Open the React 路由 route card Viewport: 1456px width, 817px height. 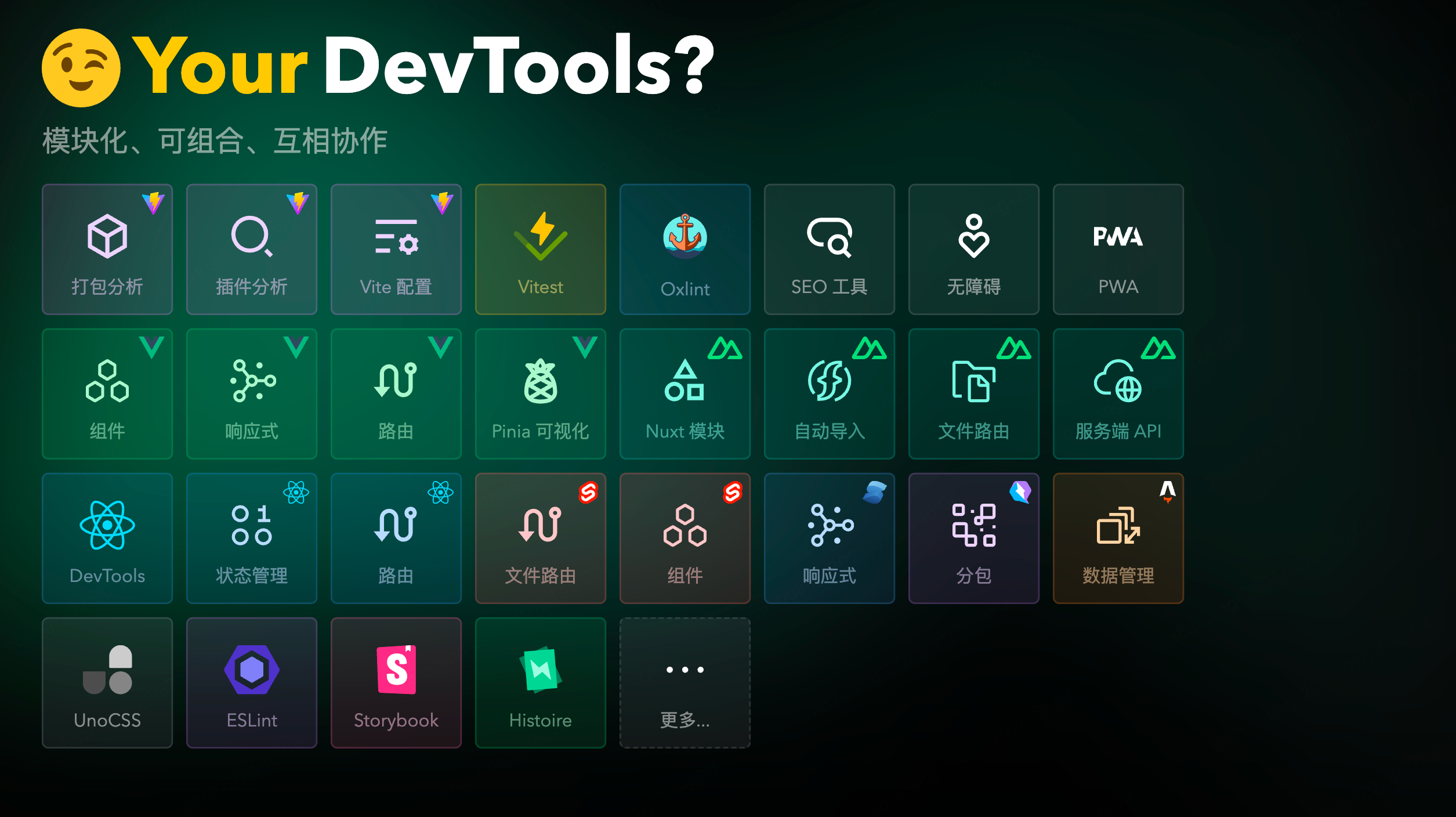point(396,538)
